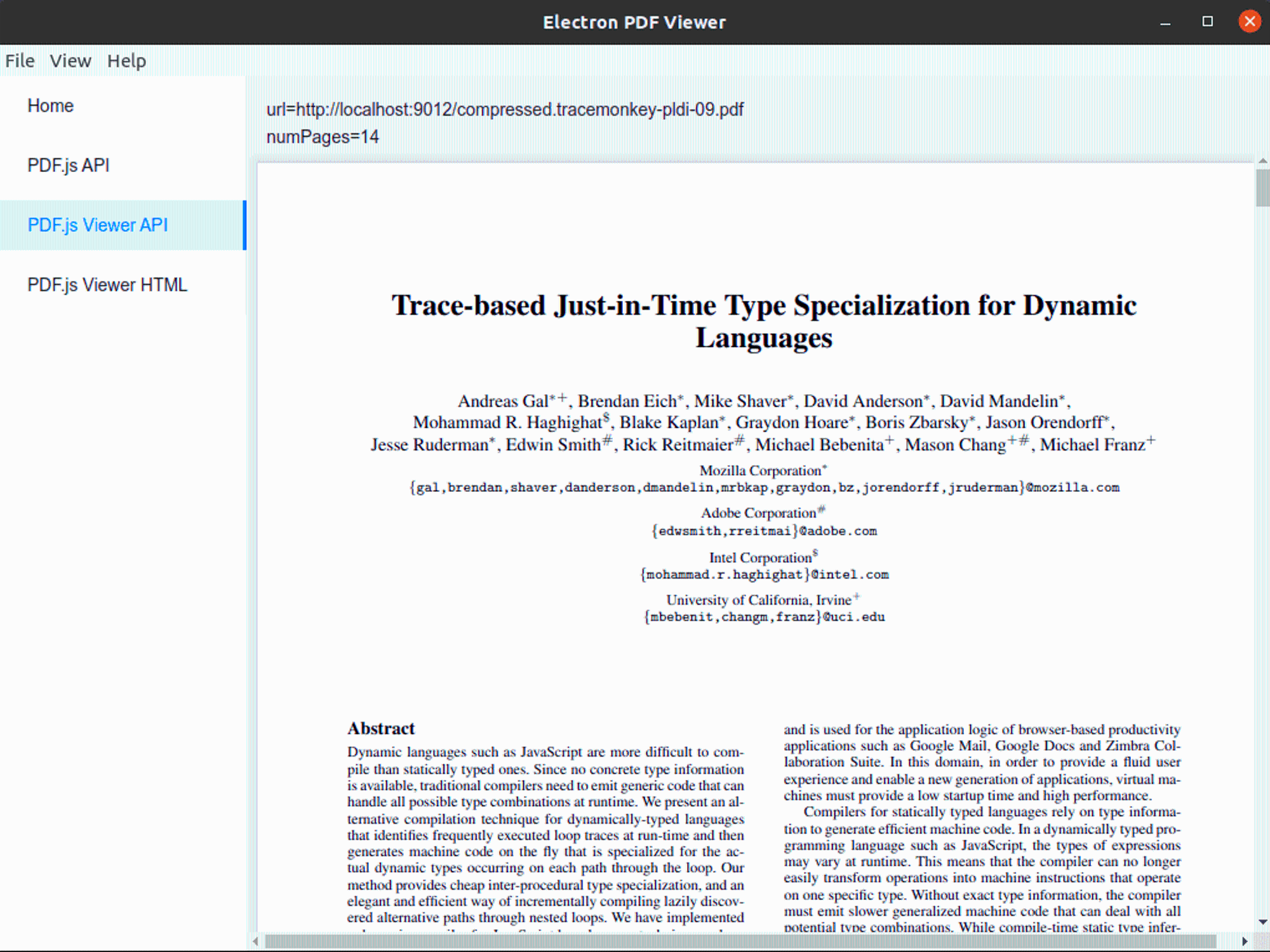Click the 'Intel Corporation' affiliation text
Viewport: 1270px width, 952px height.
763,557
